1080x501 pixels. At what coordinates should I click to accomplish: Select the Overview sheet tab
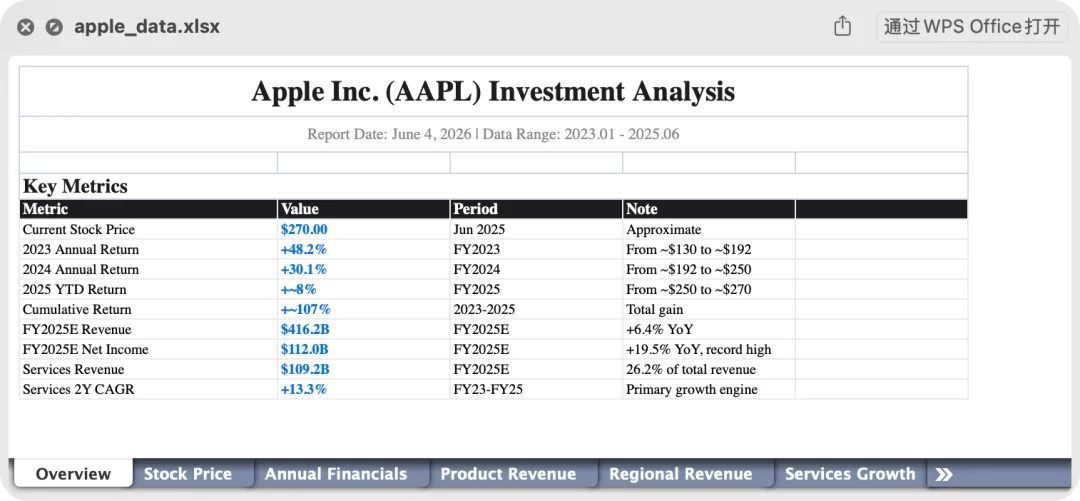[x=73, y=474]
